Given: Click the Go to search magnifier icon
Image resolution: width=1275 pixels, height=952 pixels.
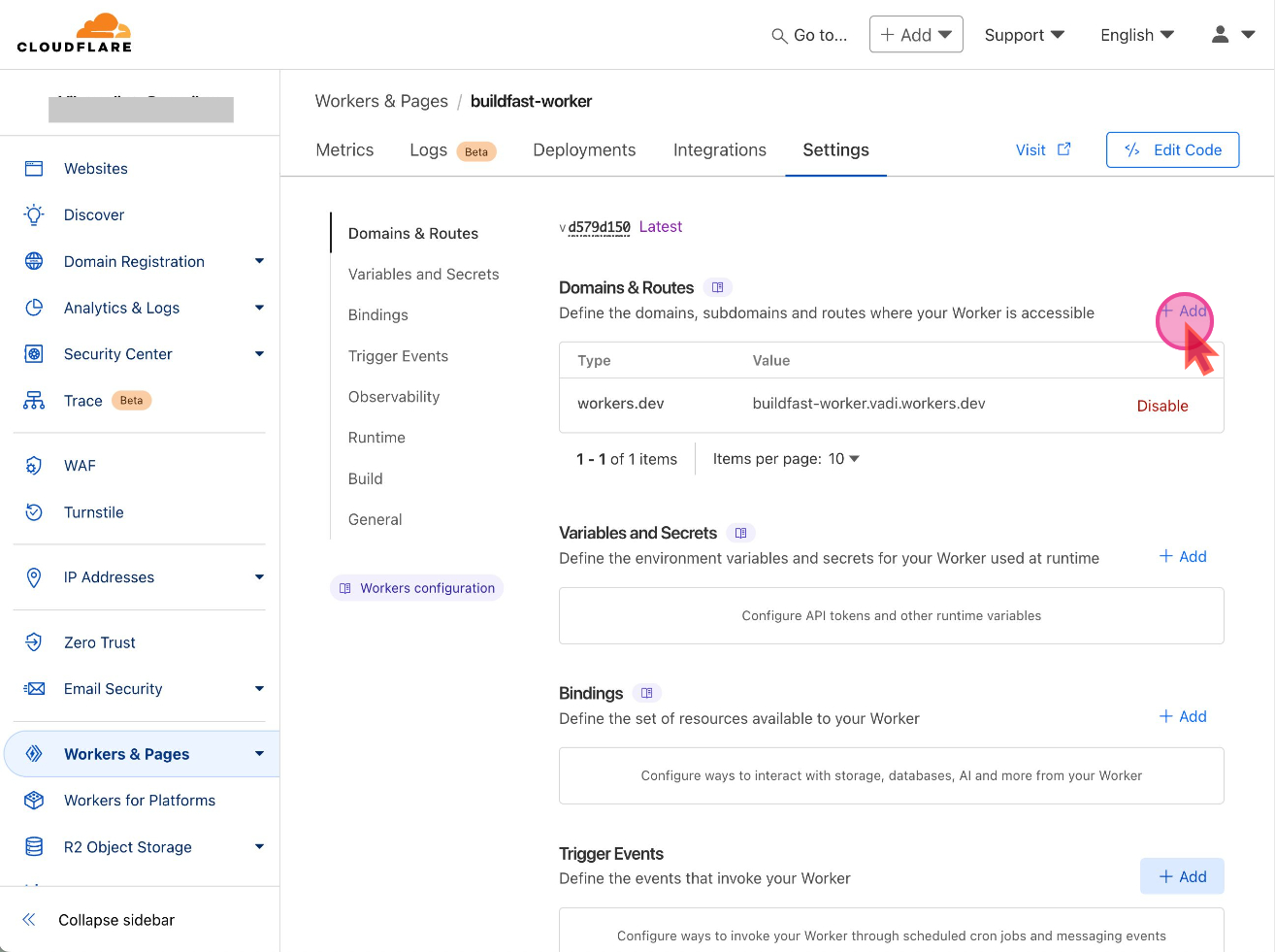Looking at the screenshot, I should coord(779,36).
